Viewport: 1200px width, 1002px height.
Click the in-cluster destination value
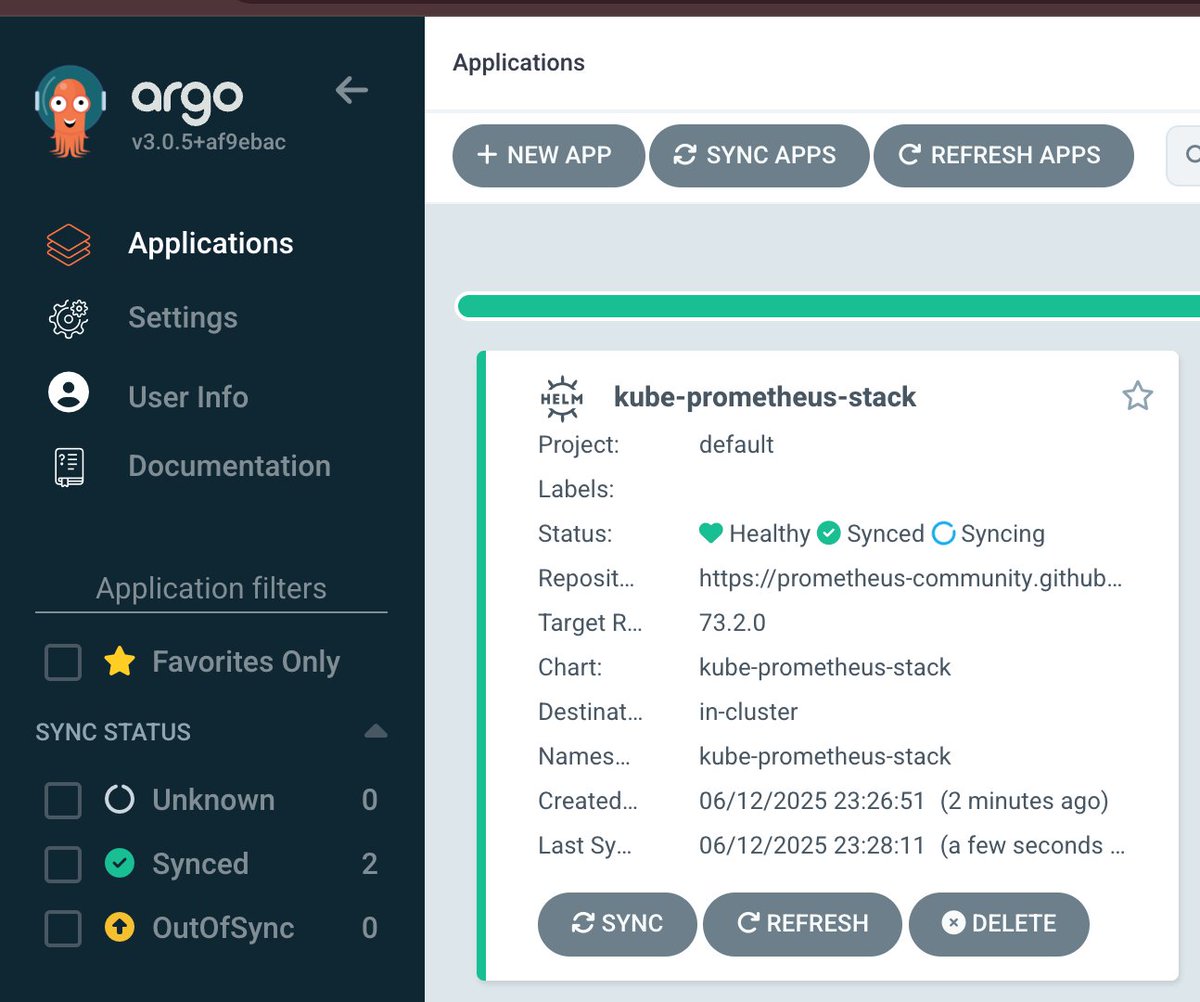[748, 712]
